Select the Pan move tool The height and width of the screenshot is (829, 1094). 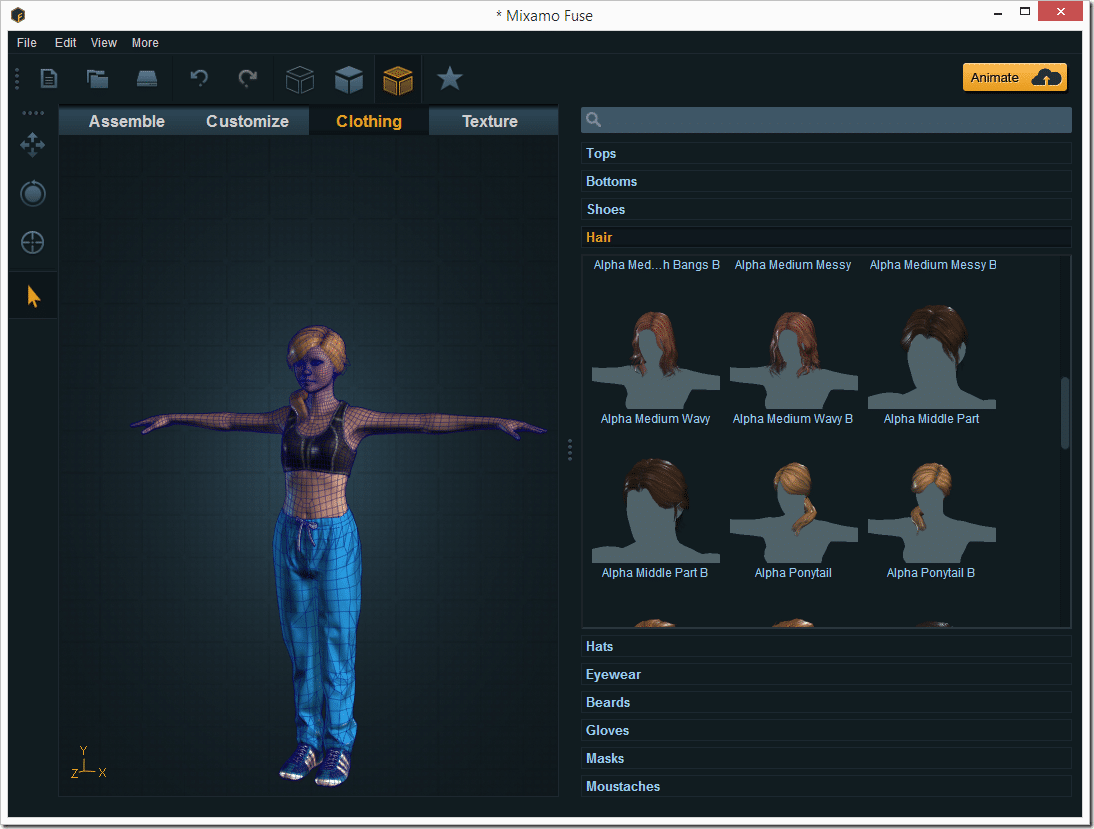pos(33,145)
